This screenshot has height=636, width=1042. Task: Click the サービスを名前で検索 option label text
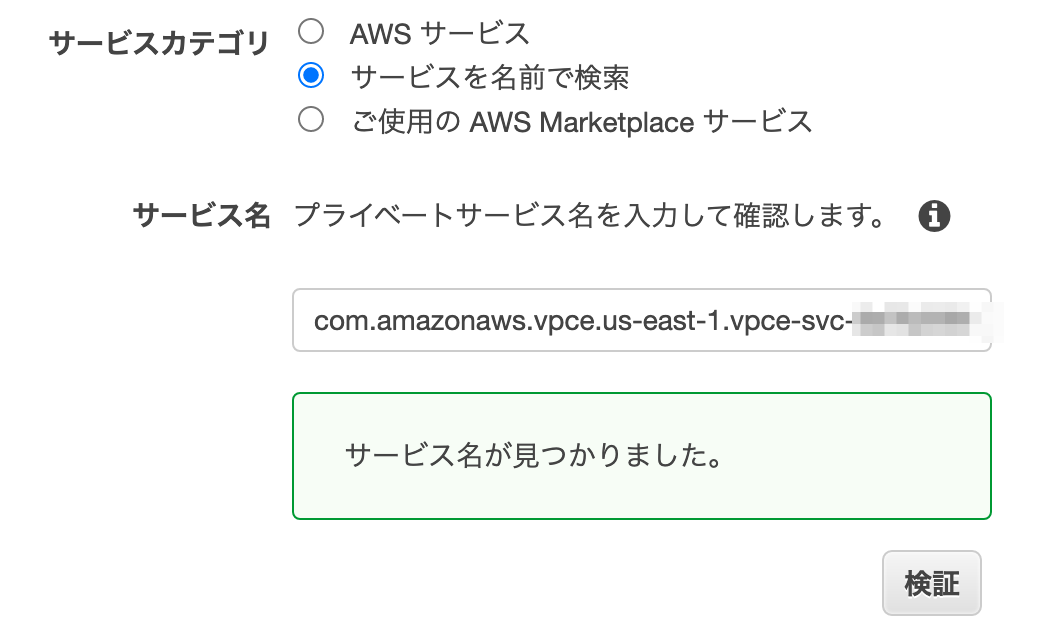[490, 77]
